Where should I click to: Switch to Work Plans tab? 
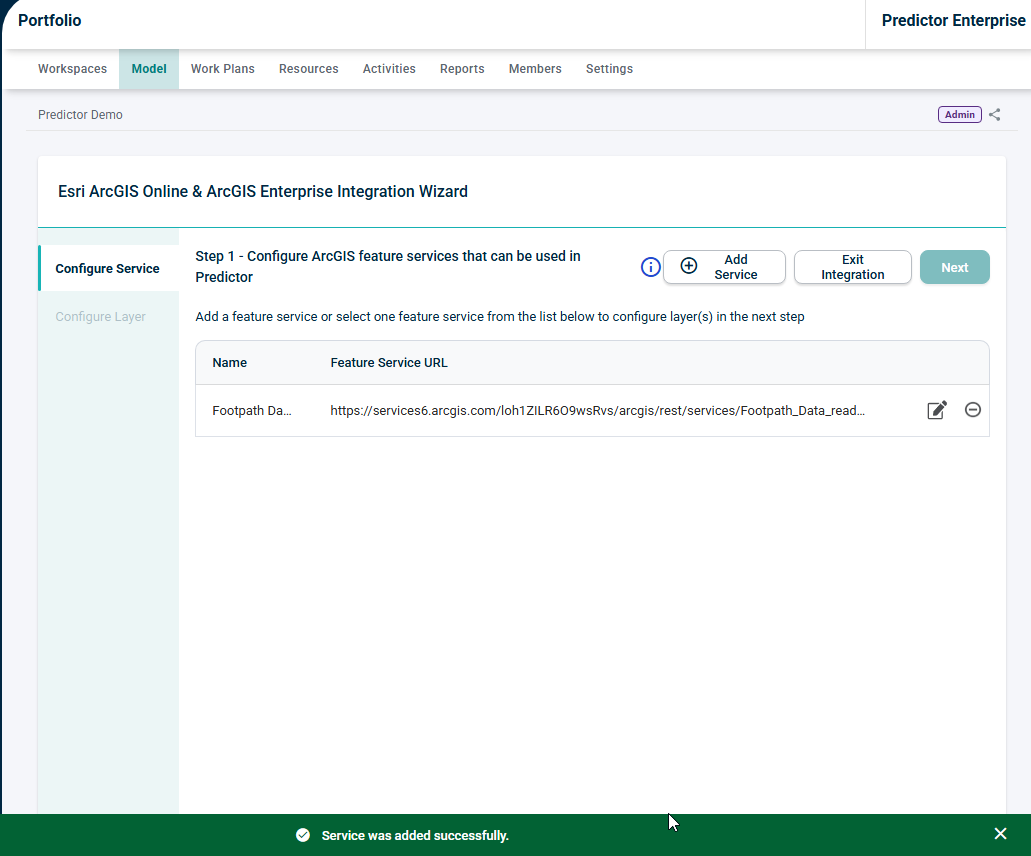pos(222,69)
